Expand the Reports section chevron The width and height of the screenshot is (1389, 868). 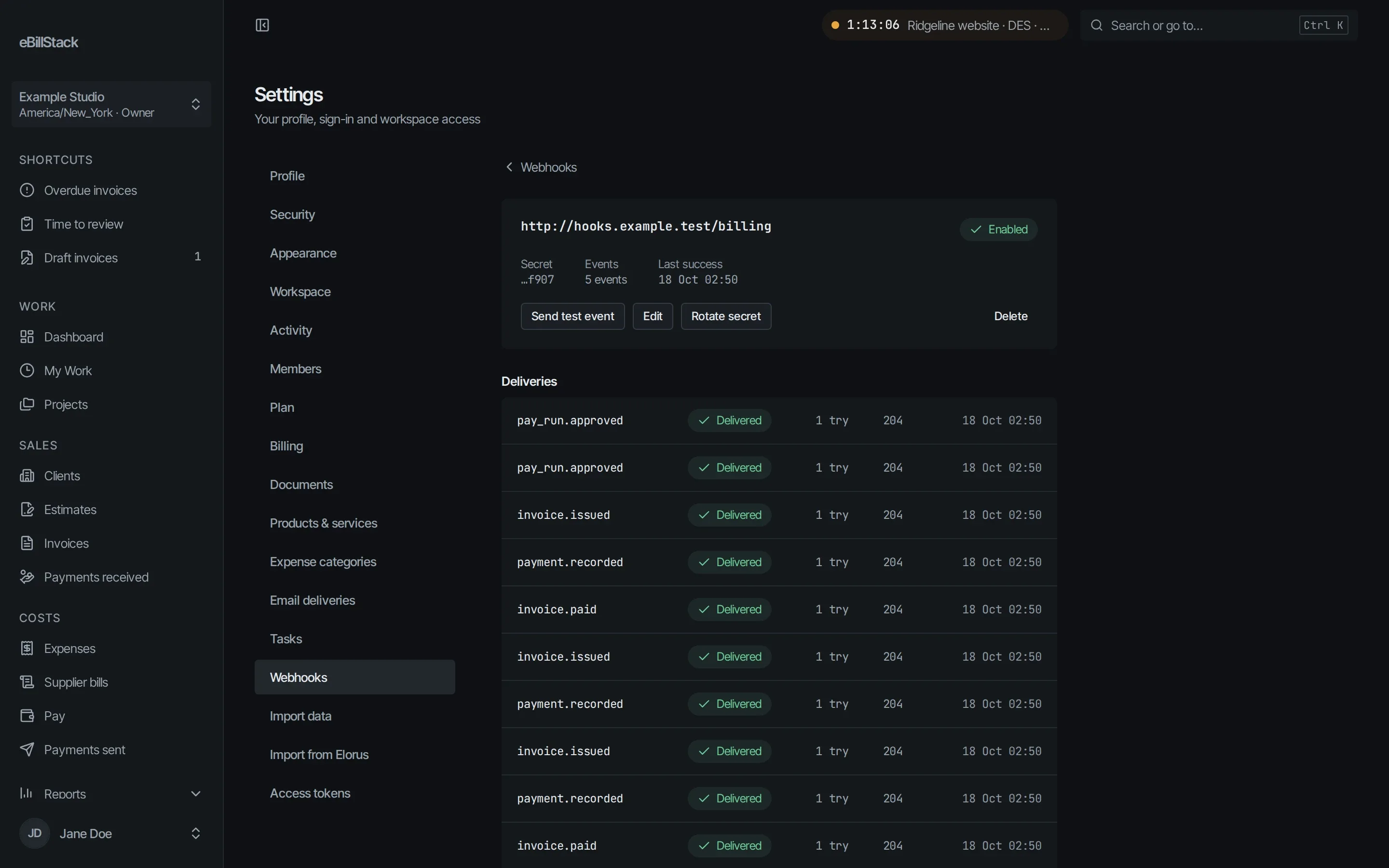pyautogui.click(x=196, y=793)
